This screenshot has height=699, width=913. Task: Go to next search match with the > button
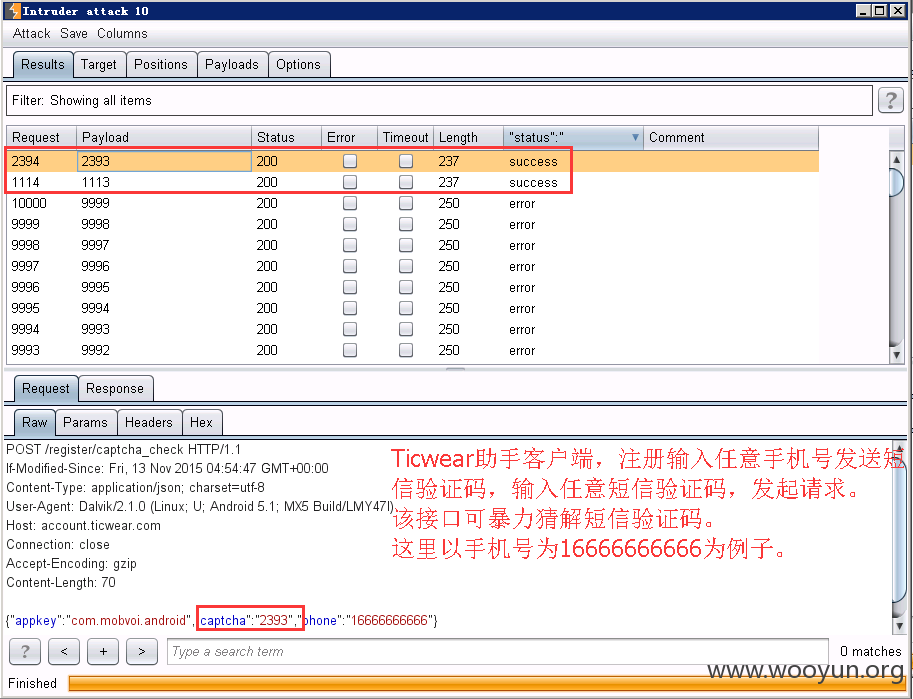click(142, 651)
